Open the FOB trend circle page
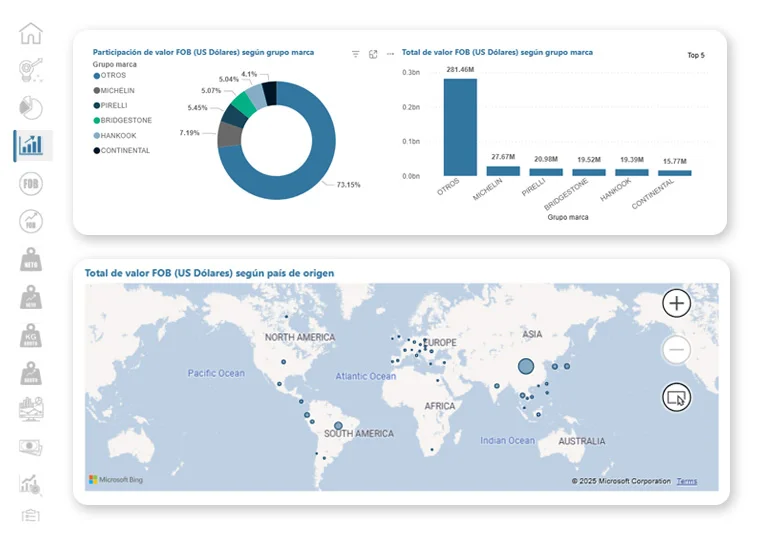This screenshot has width=762, height=536. tap(31, 222)
